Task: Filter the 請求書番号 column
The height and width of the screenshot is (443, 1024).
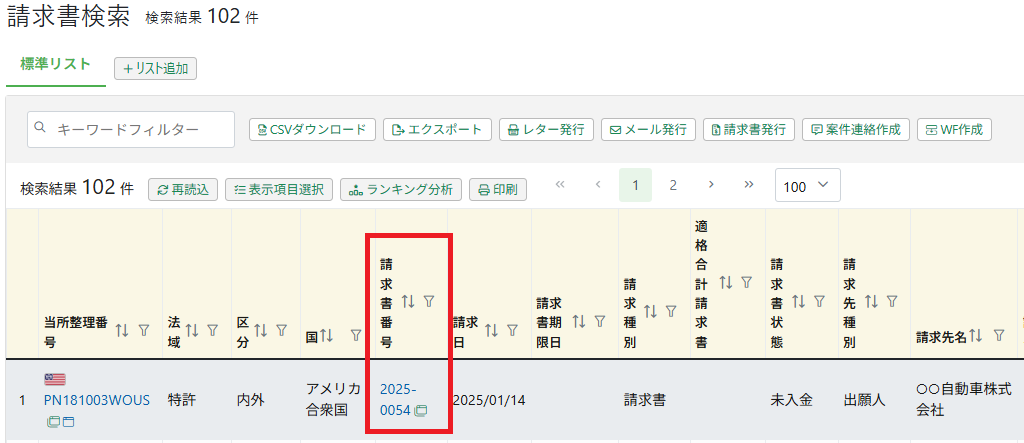Action: [x=429, y=301]
